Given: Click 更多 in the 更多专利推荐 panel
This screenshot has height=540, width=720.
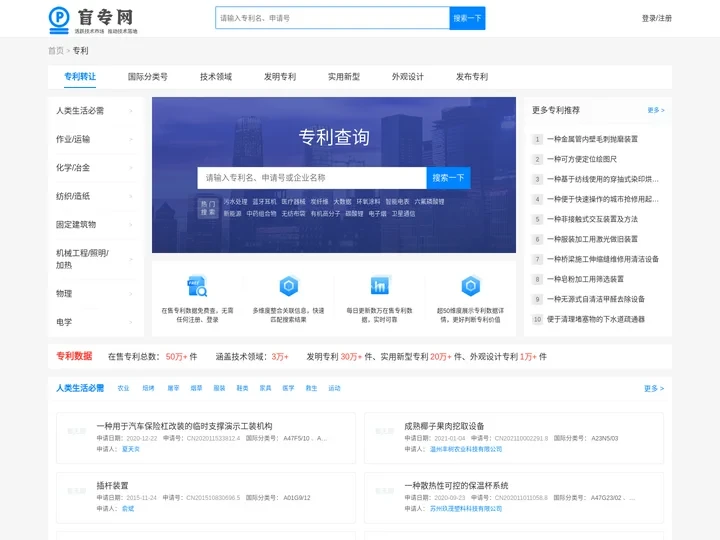Looking at the screenshot, I should (x=656, y=110).
